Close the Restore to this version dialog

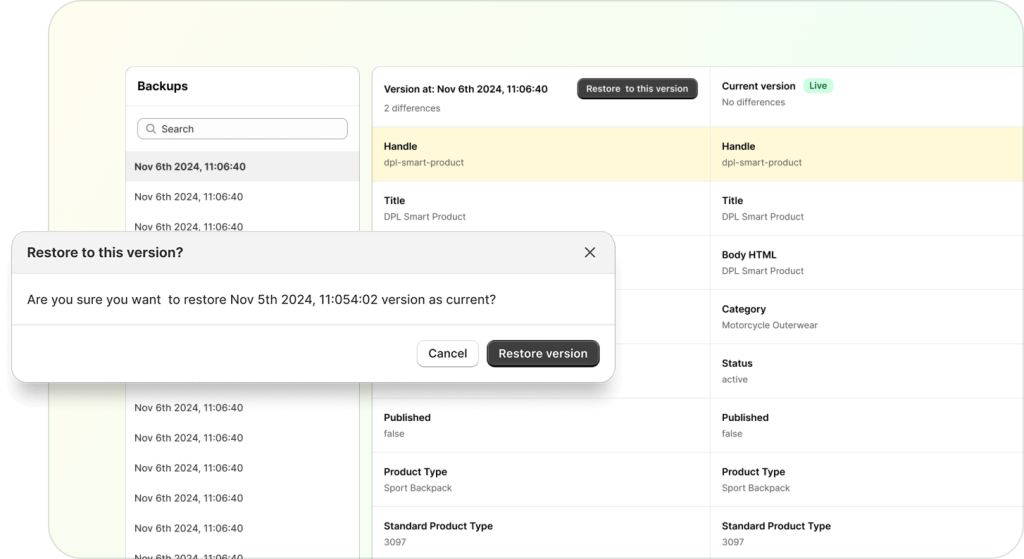(x=589, y=253)
